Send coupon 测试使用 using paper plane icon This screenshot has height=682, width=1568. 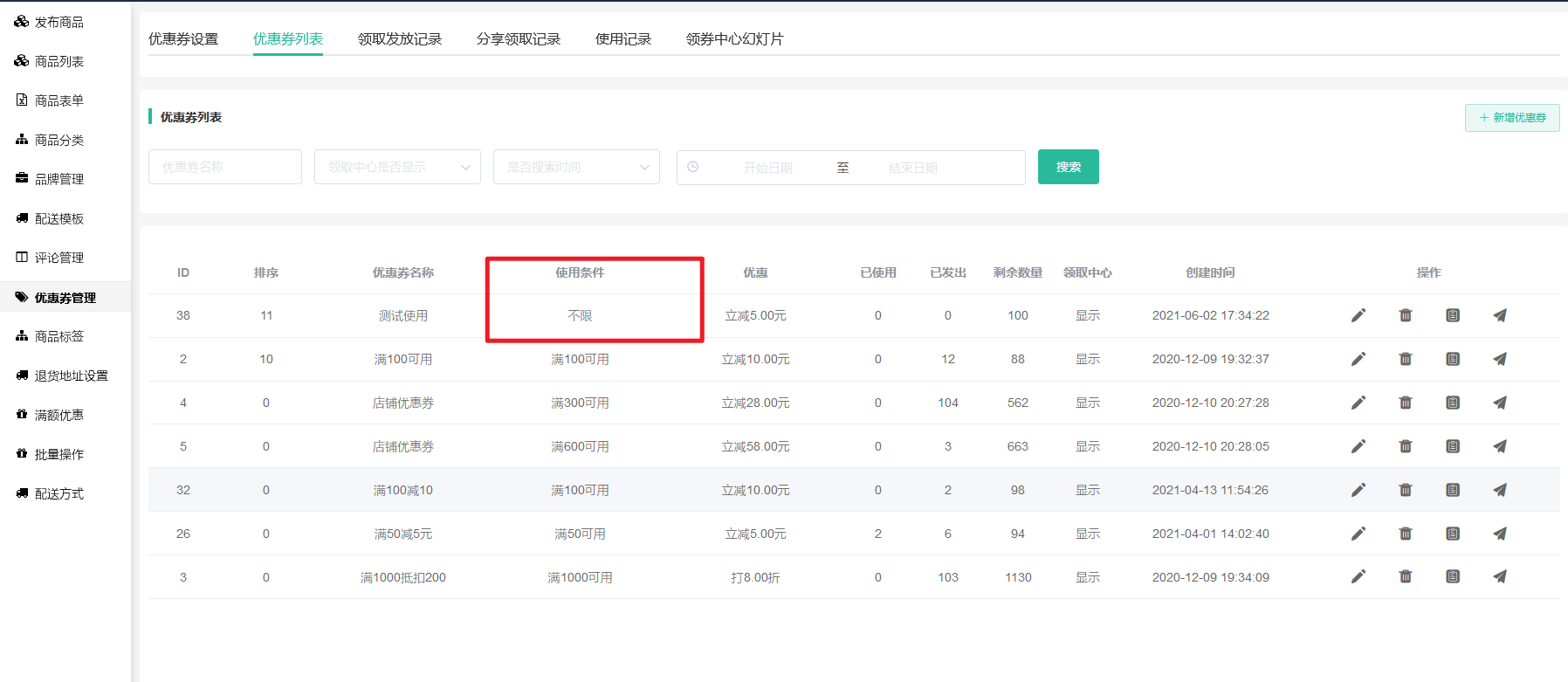[x=1500, y=315]
